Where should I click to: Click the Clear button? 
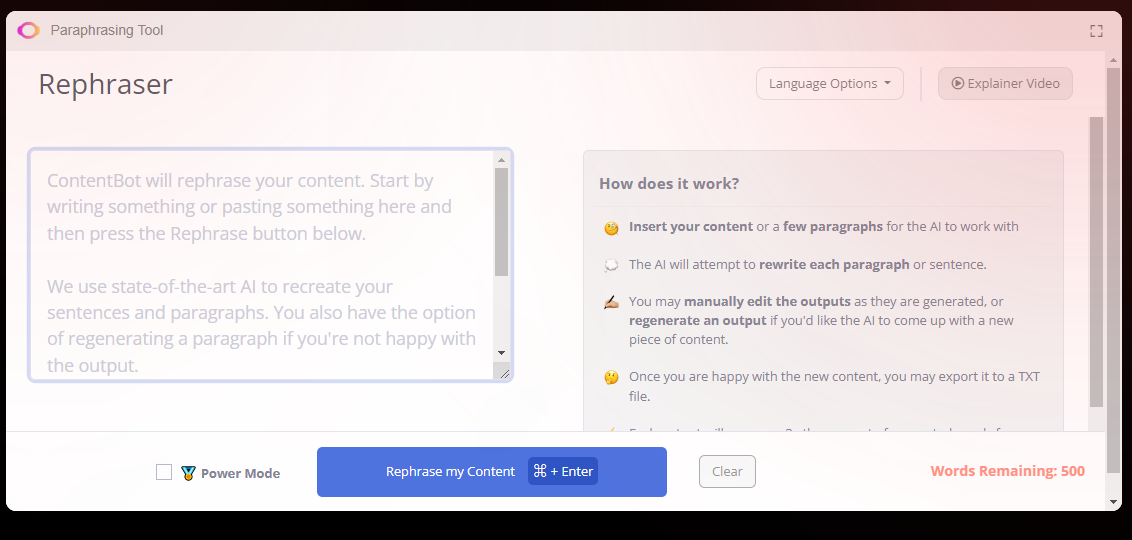(x=727, y=471)
